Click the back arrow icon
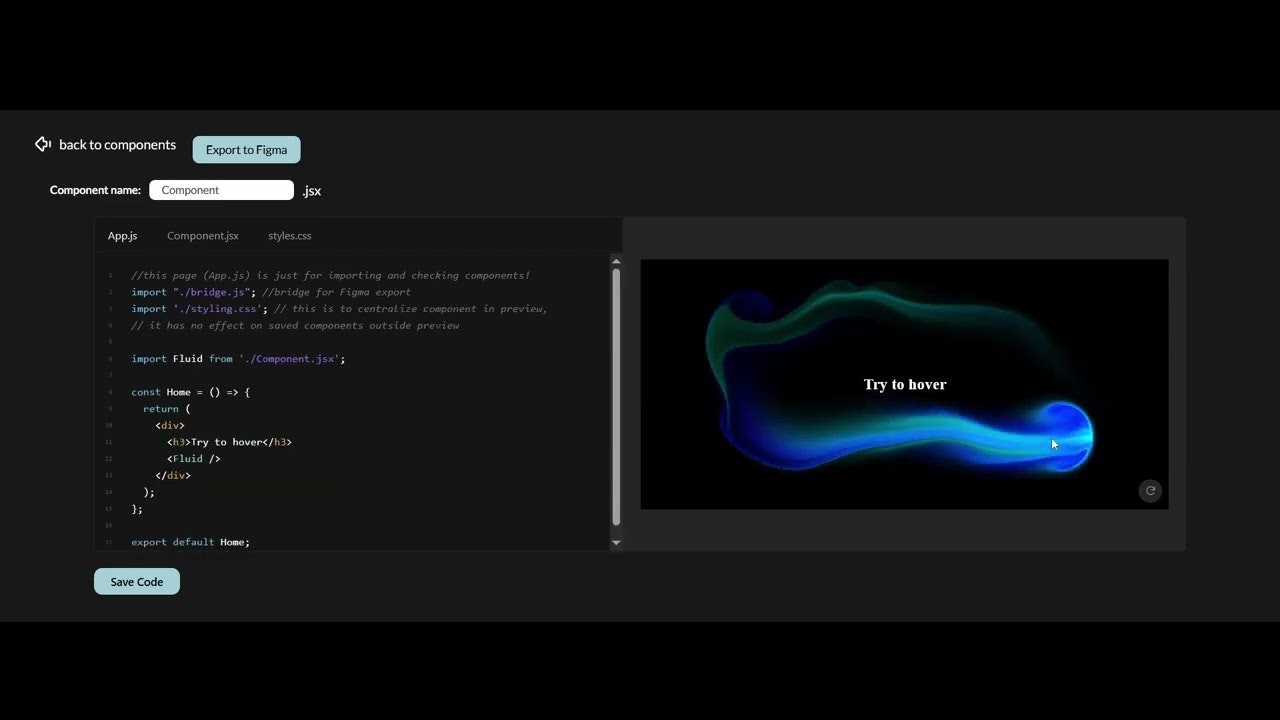 click(x=43, y=144)
